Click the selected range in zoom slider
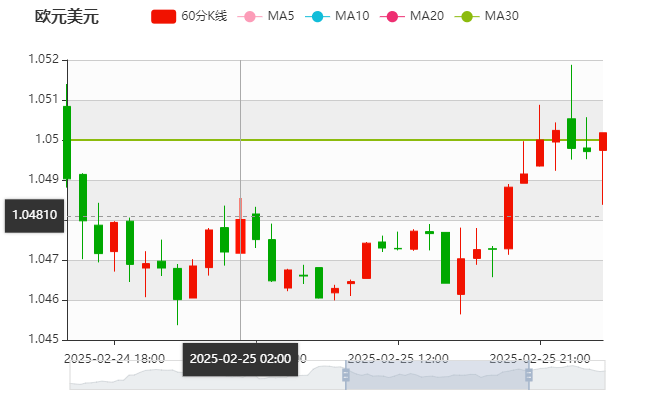 pyautogui.click(x=437, y=376)
